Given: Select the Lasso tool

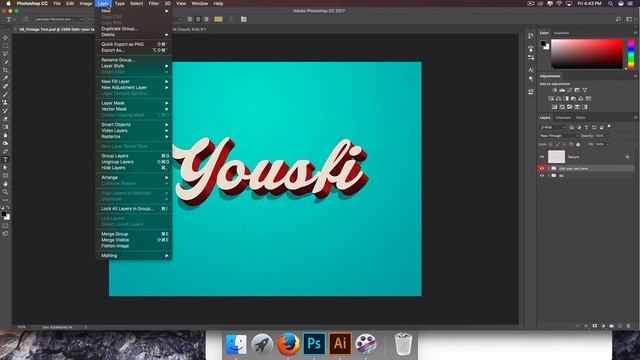Looking at the screenshot, I should coord(5,54).
